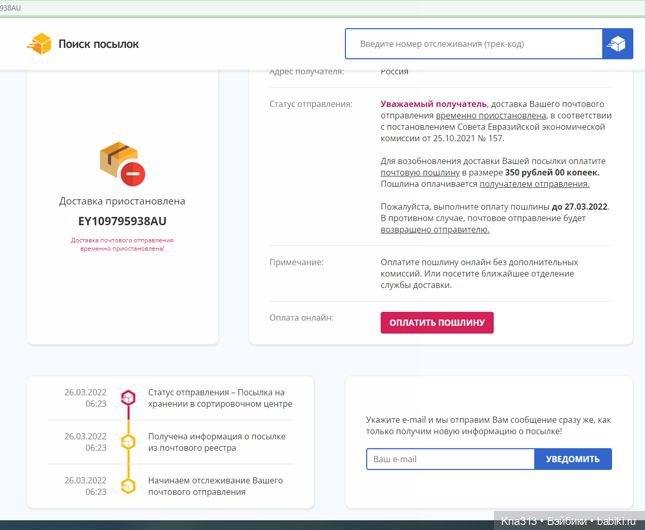This screenshot has height=530, width=645.
Task: Open the Поиск посылок home link
Action: pos(98,44)
